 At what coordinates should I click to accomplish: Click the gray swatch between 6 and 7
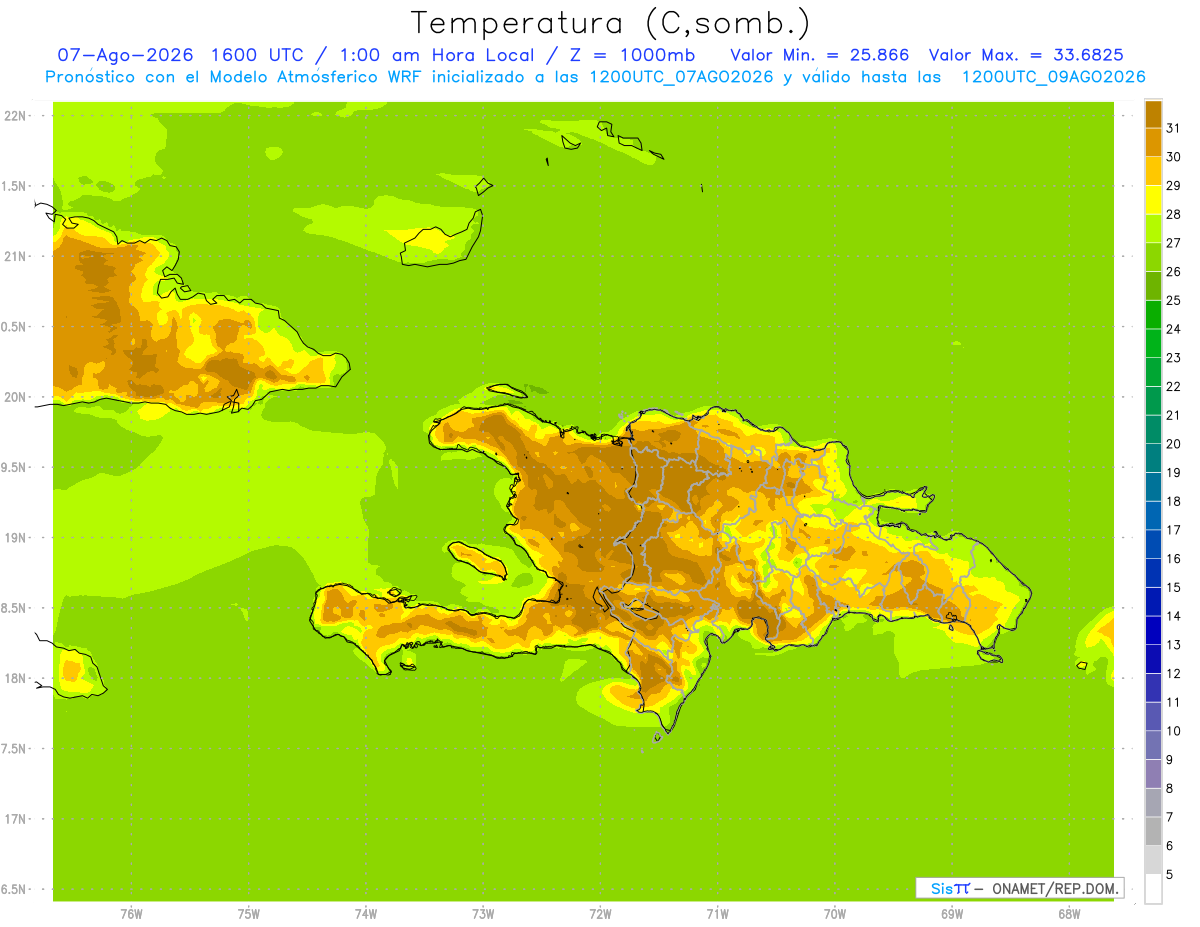click(x=1153, y=831)
